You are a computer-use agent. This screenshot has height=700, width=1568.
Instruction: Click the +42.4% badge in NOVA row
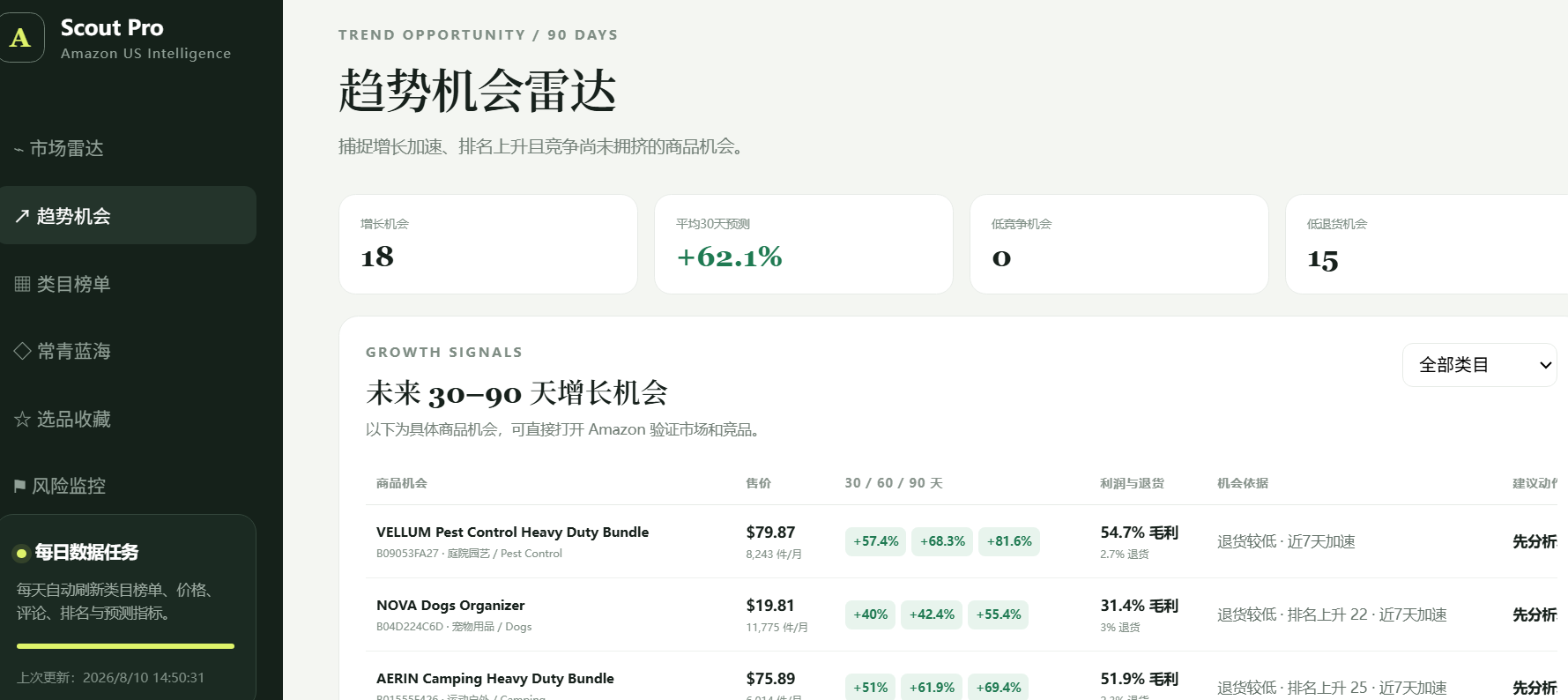coord(932,614)
